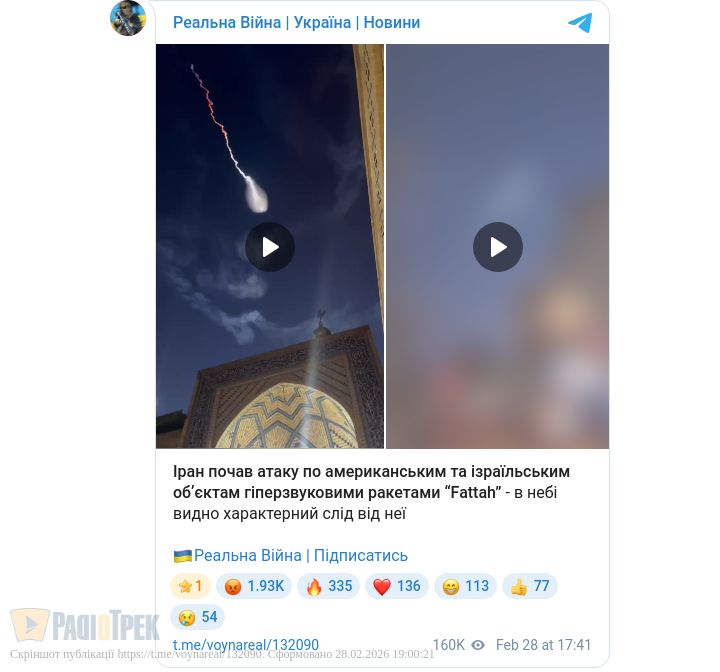Click the РадіоТрек watermark logo
Screen dimensions: 720x672
click(x=85, y=625)
